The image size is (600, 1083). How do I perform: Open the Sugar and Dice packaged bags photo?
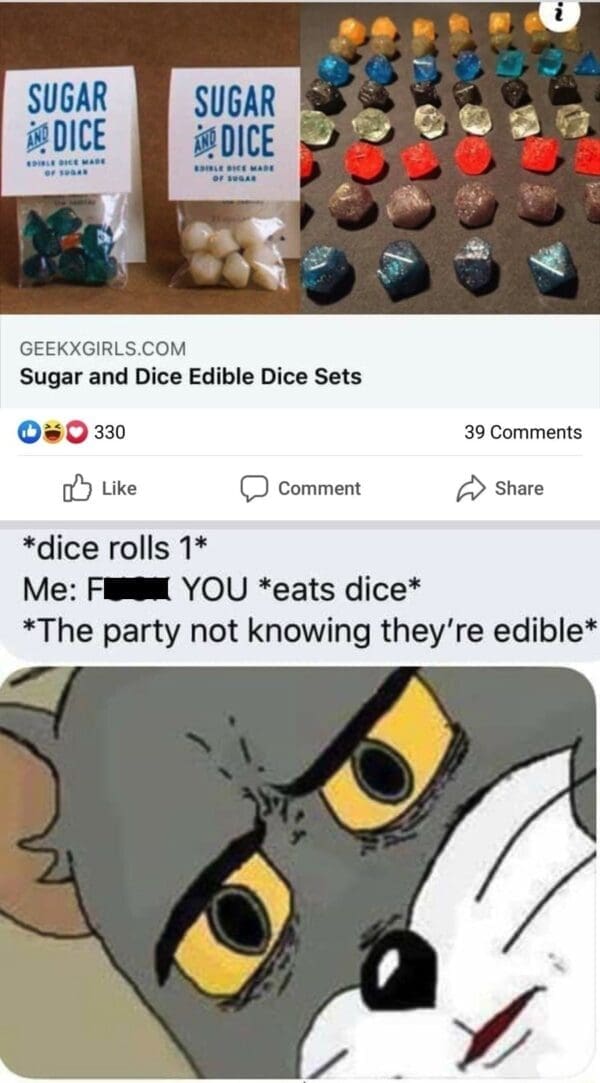(x=150, y=159)
